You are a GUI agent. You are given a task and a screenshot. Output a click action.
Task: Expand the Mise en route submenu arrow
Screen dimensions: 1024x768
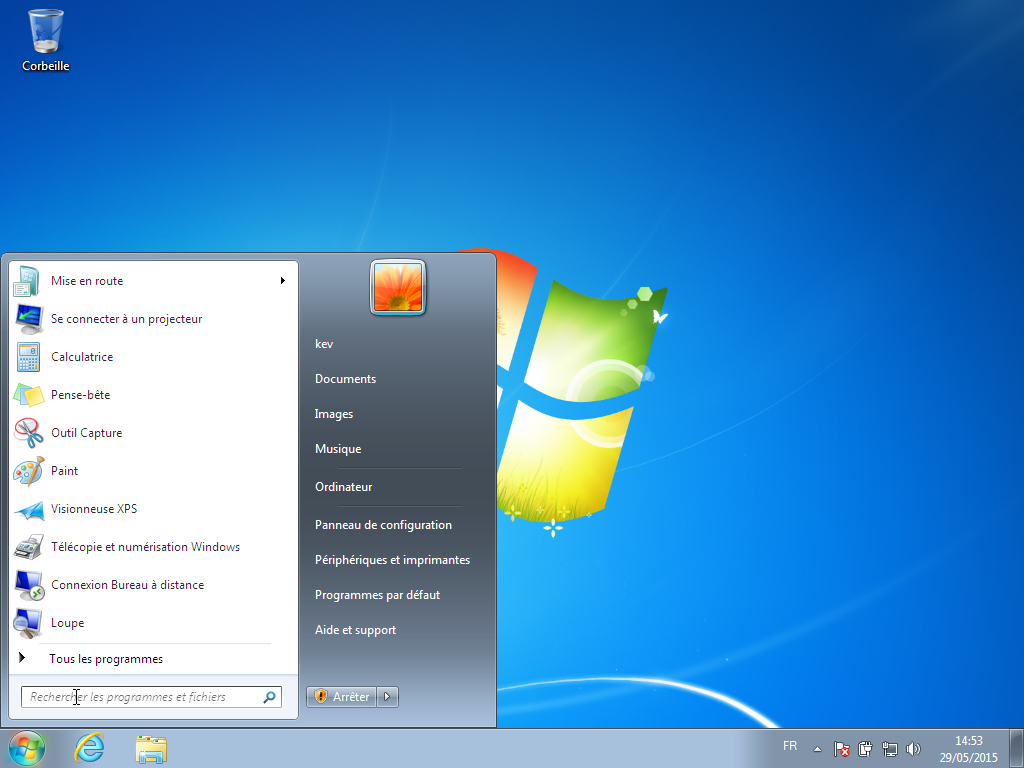[x=283, y=281]
